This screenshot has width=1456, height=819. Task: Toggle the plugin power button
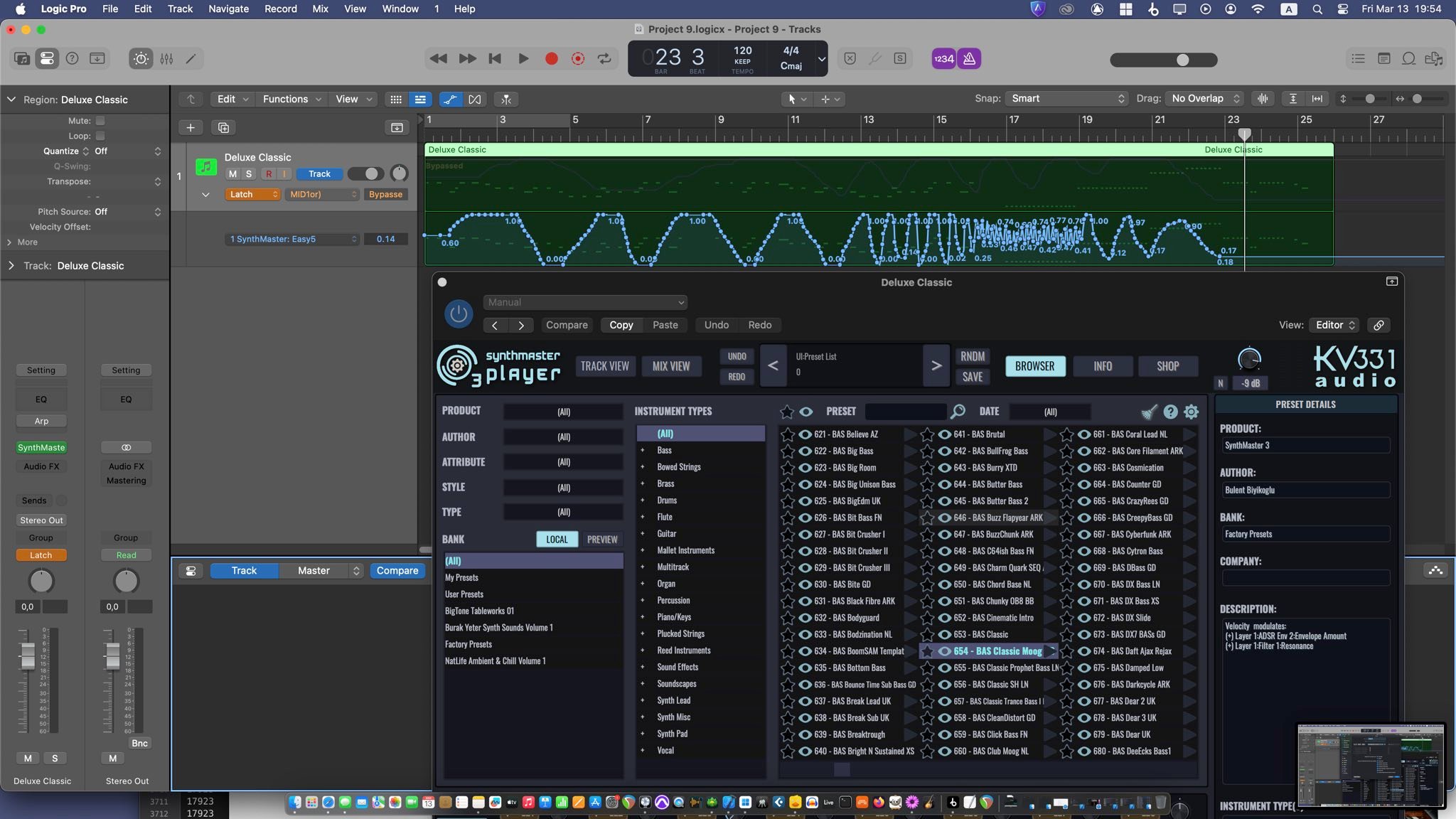(459, 314)
